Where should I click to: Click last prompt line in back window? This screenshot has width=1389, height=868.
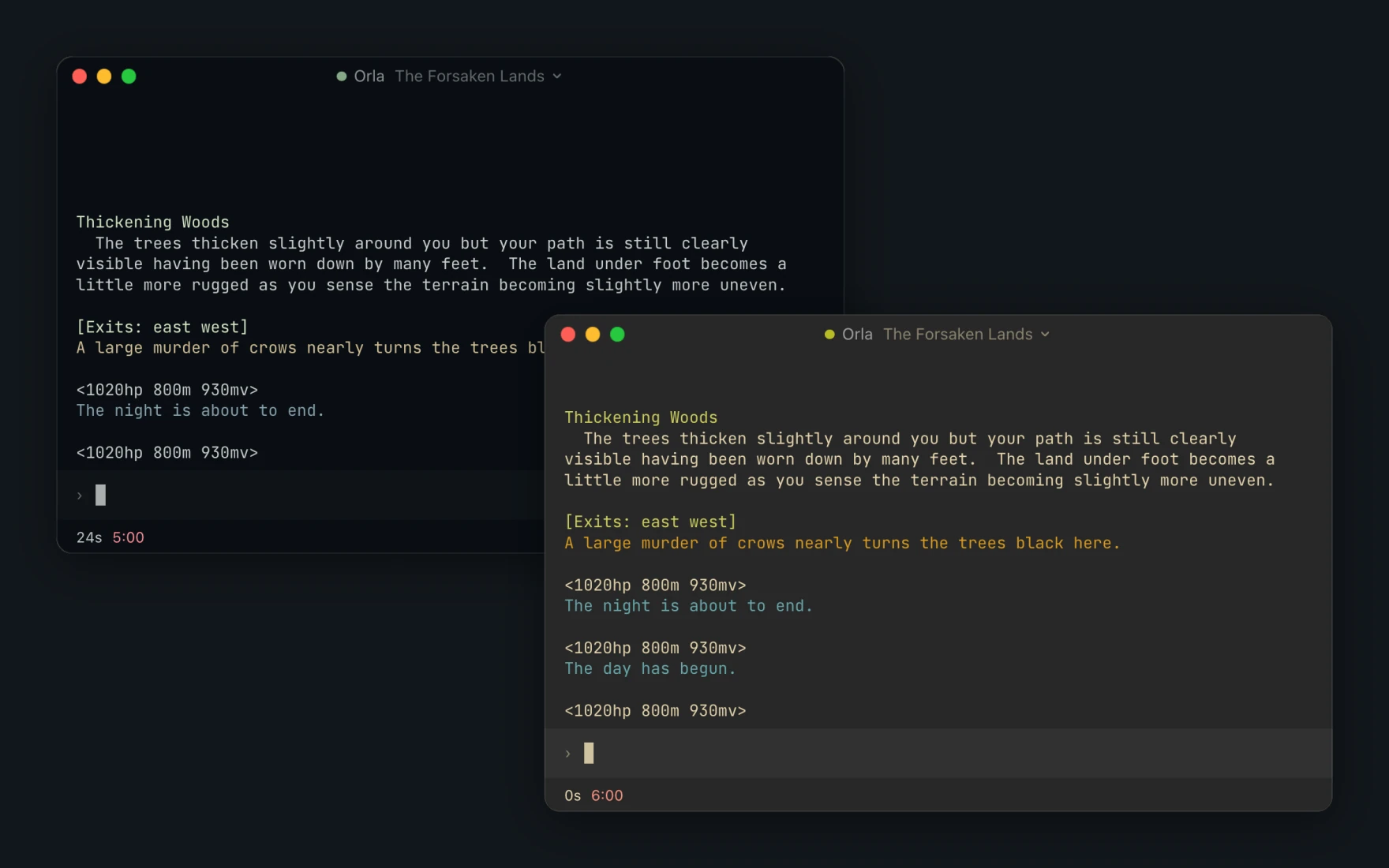167,453
